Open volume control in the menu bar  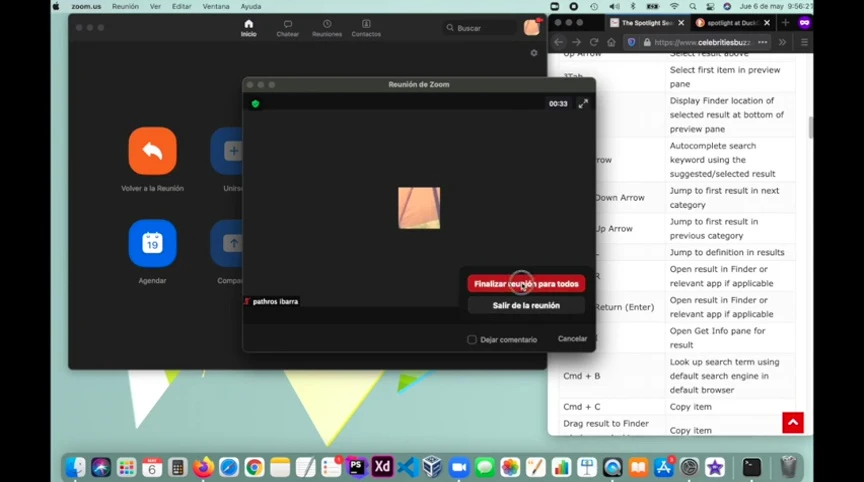point(614,7)
